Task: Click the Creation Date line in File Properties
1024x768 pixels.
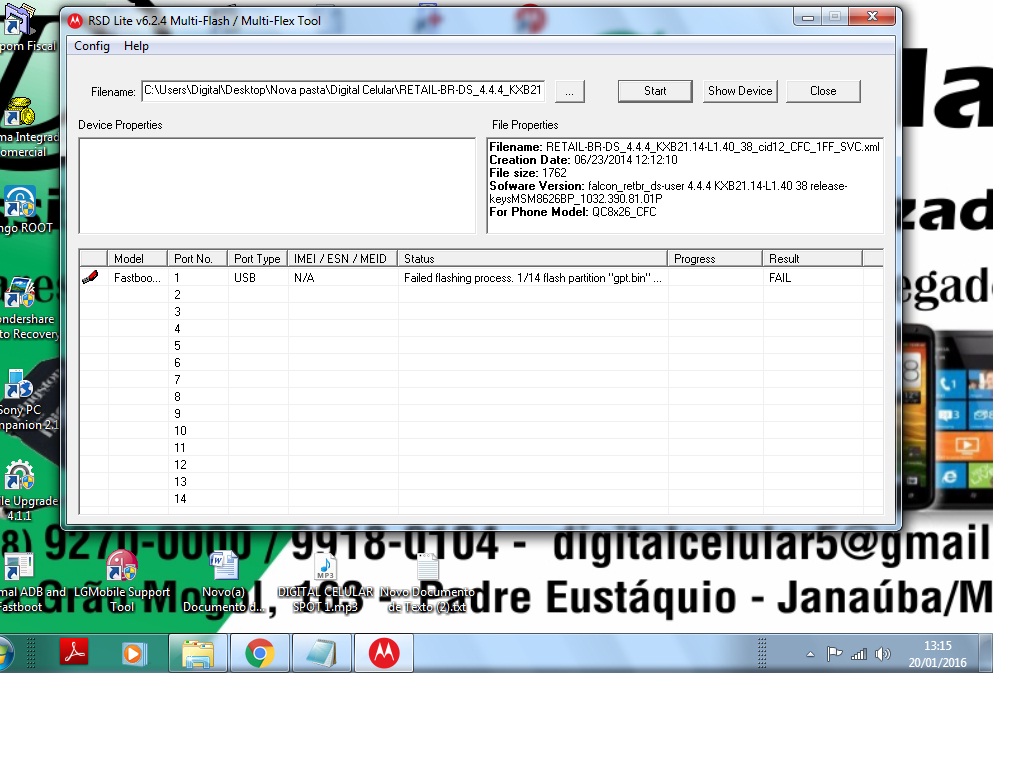Action: point(583,159)
